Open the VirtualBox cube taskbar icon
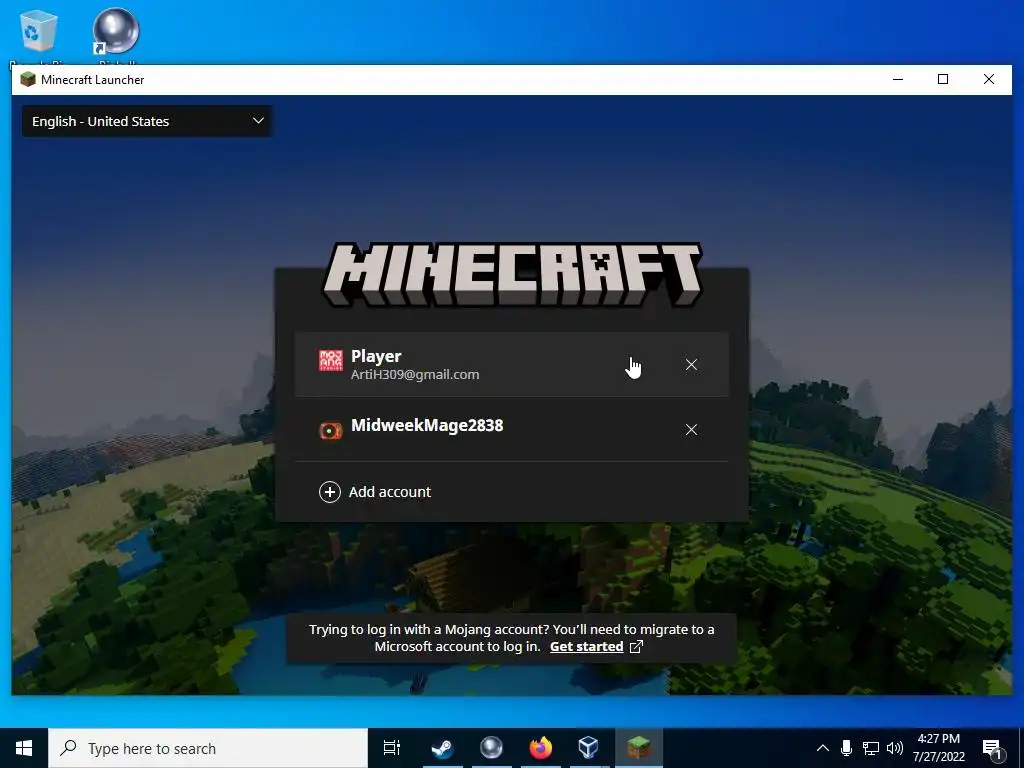The image size is (1024, 768). [x=588, y=748]
